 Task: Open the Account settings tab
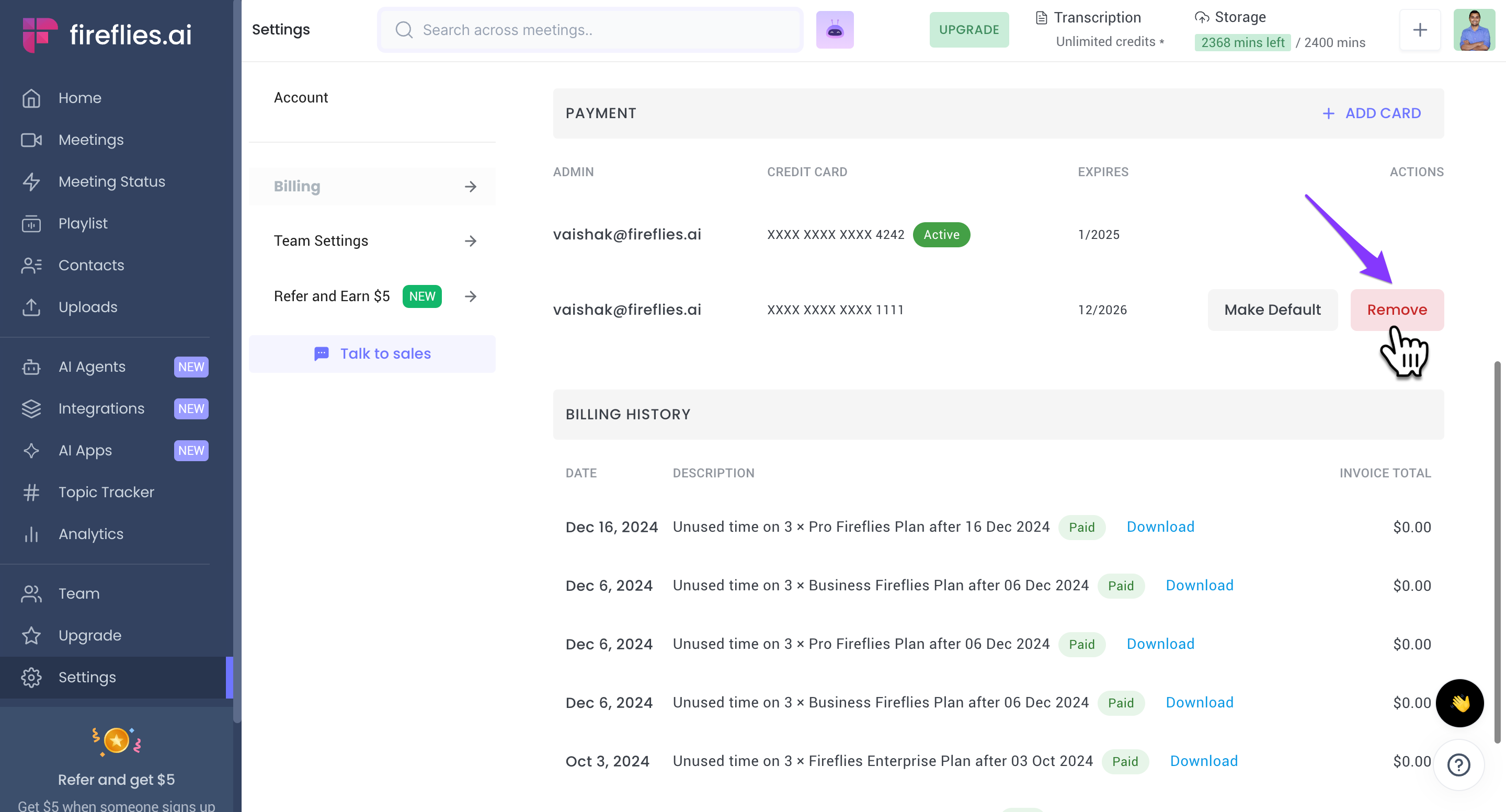click(301, 98)
